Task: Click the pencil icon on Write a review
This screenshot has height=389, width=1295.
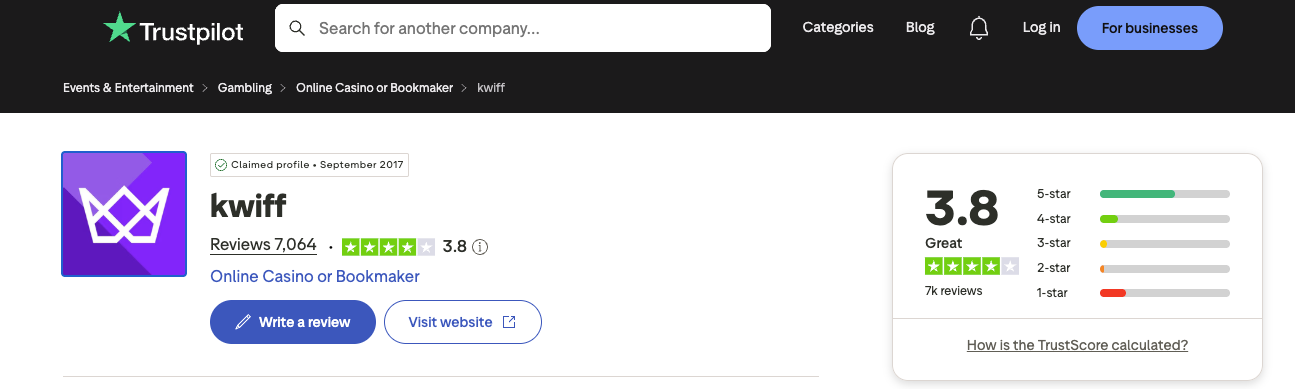Action: pos(243,322)
